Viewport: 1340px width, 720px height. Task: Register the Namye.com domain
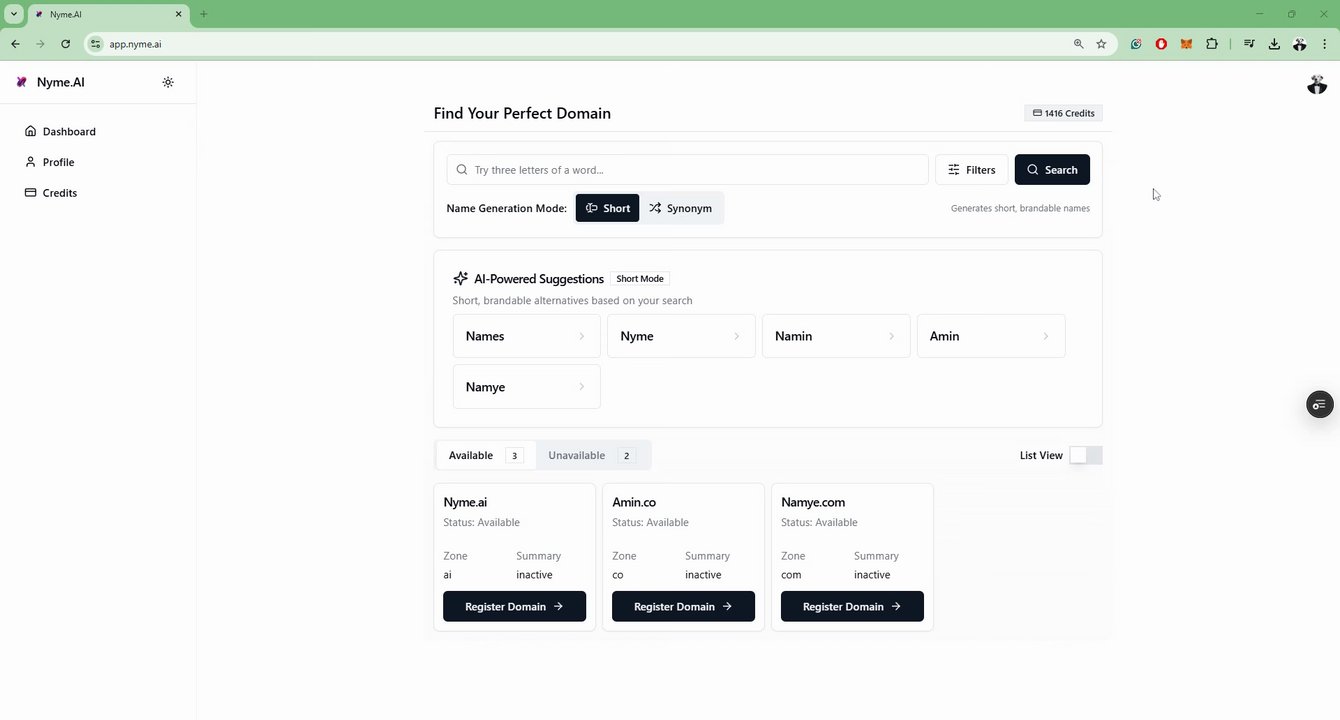[852, 606]
